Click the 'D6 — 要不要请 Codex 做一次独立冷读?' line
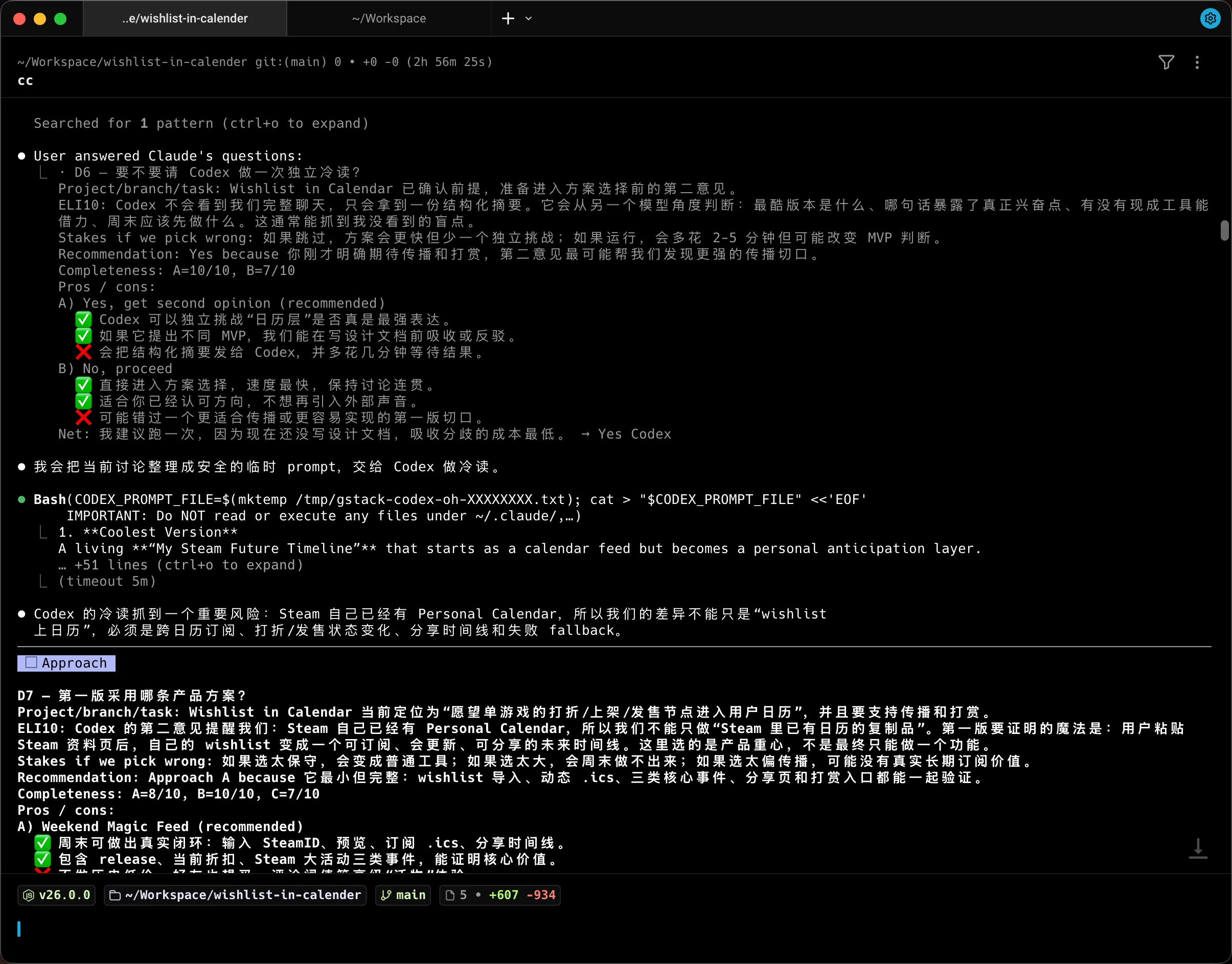Image resolution: width=1232 pixels, height=964 pixels. (x=218, y=173)
